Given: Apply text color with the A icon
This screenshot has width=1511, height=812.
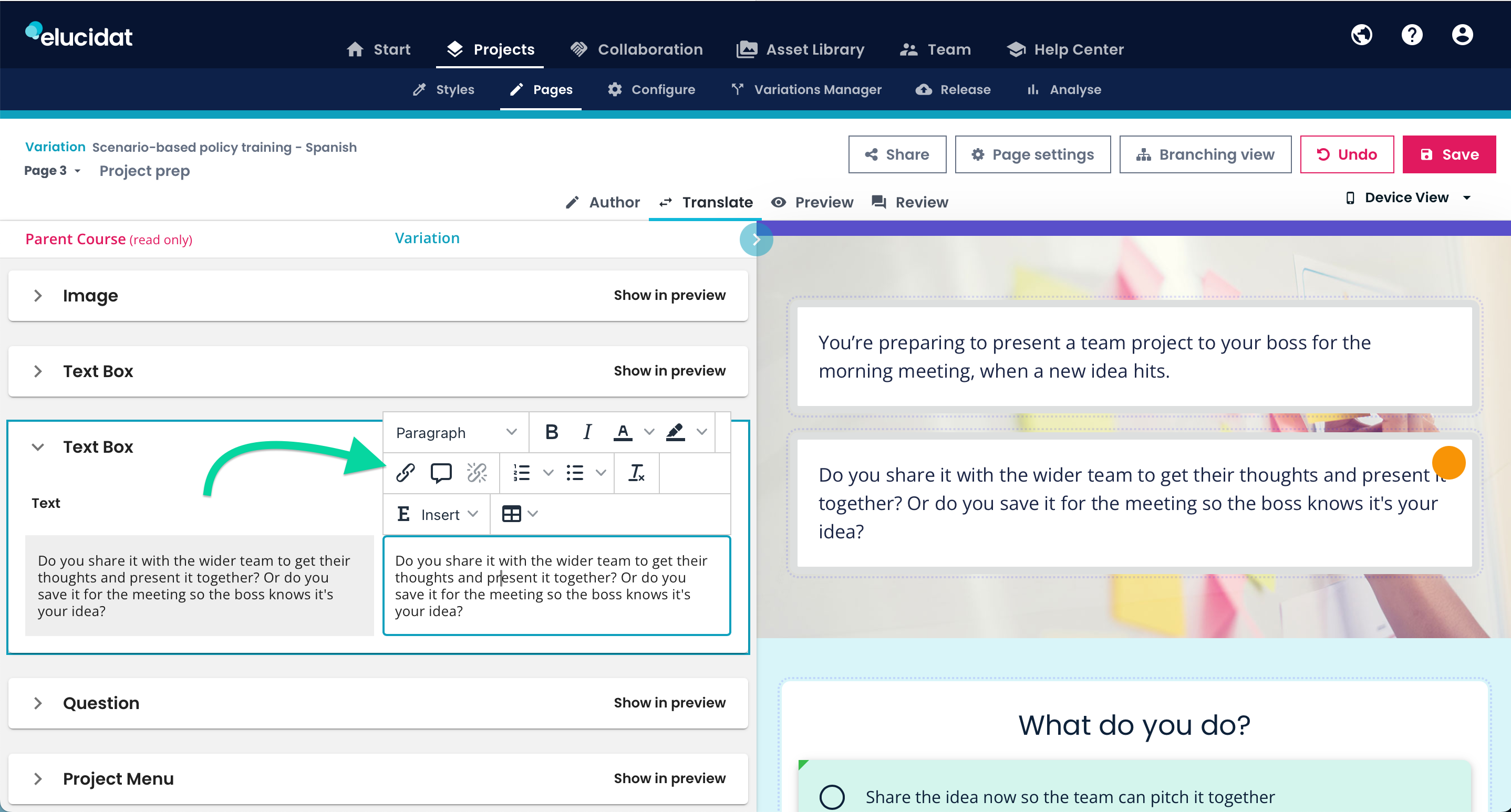Looking at the screenshot, I should point(623,432).
